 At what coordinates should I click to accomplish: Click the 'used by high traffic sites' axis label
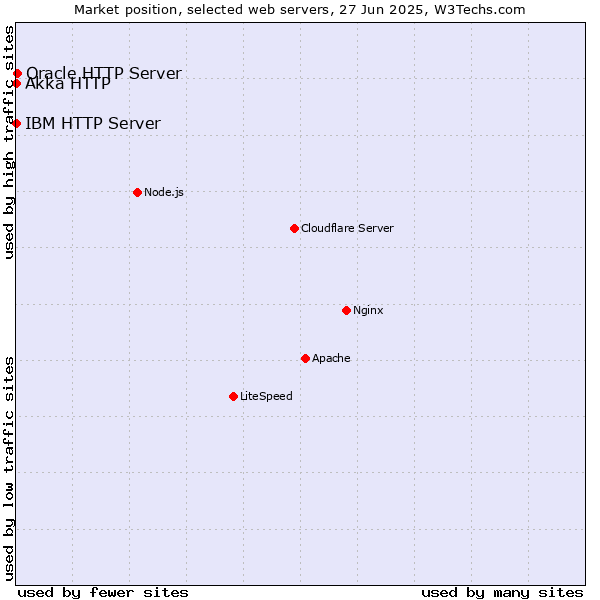pos(8,142)
